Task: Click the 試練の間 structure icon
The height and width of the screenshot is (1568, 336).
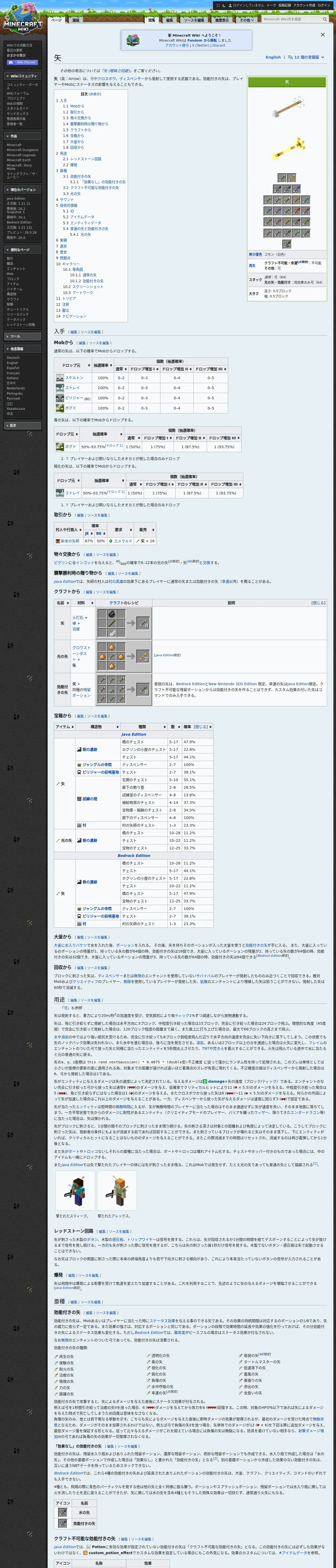Action: coord(79,799)
